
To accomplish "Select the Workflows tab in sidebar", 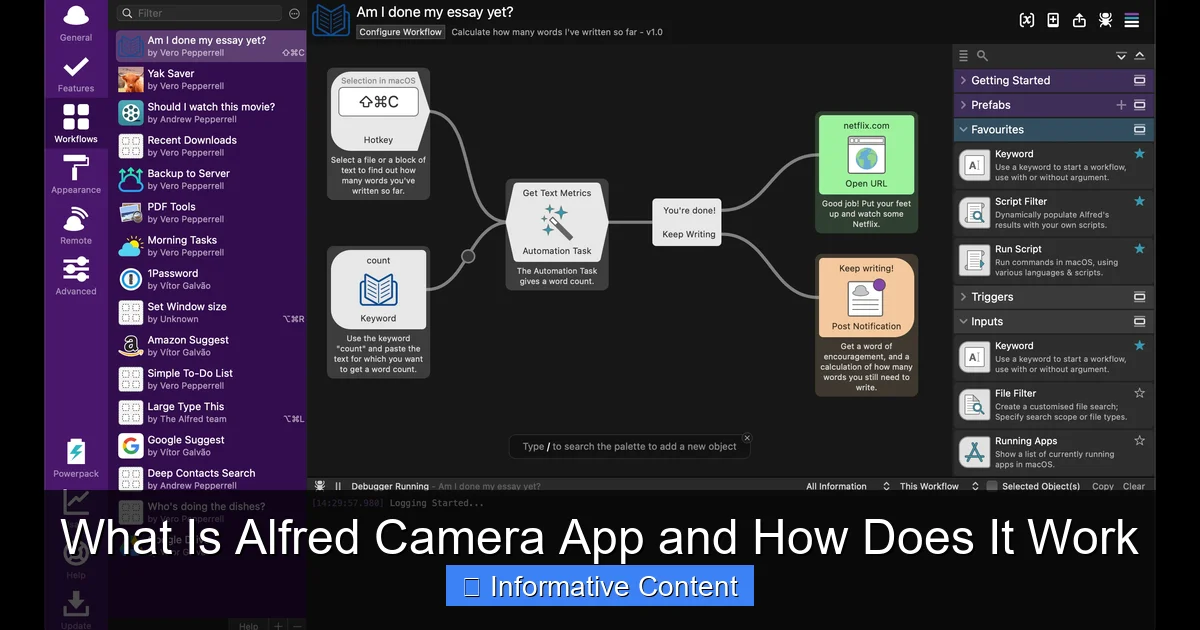I will tap(75, 122).
